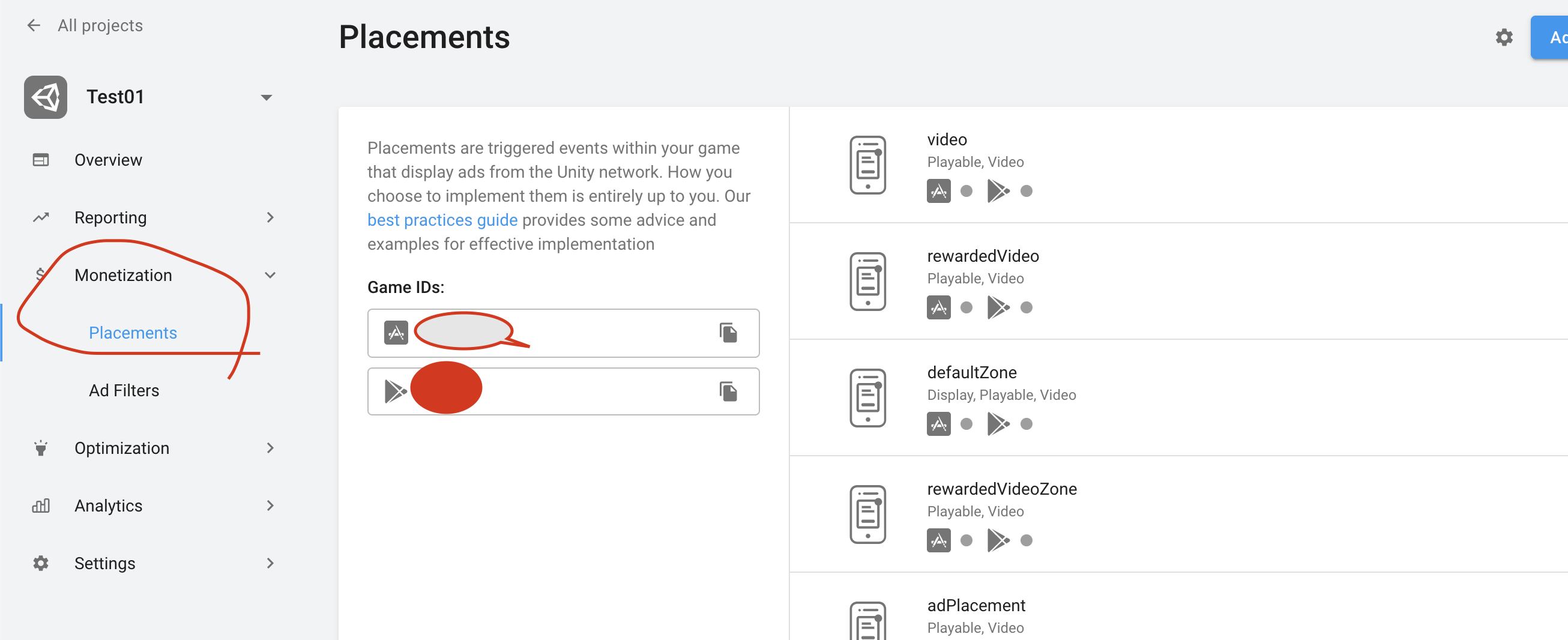
Task: Expand the Analytics section chevron
Action: tap(270, 506)
